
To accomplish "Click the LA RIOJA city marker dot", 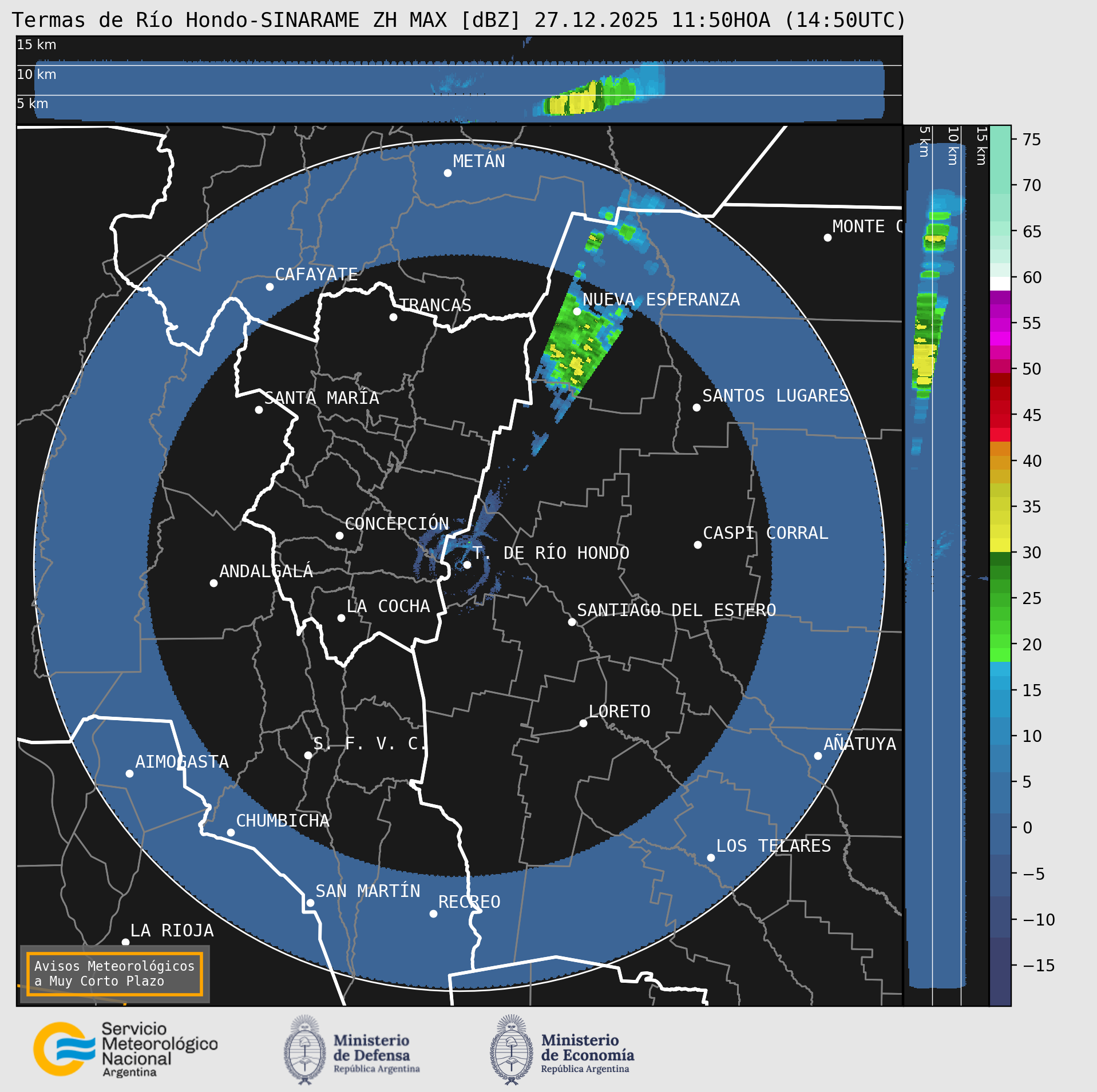I will coord(125,942).
